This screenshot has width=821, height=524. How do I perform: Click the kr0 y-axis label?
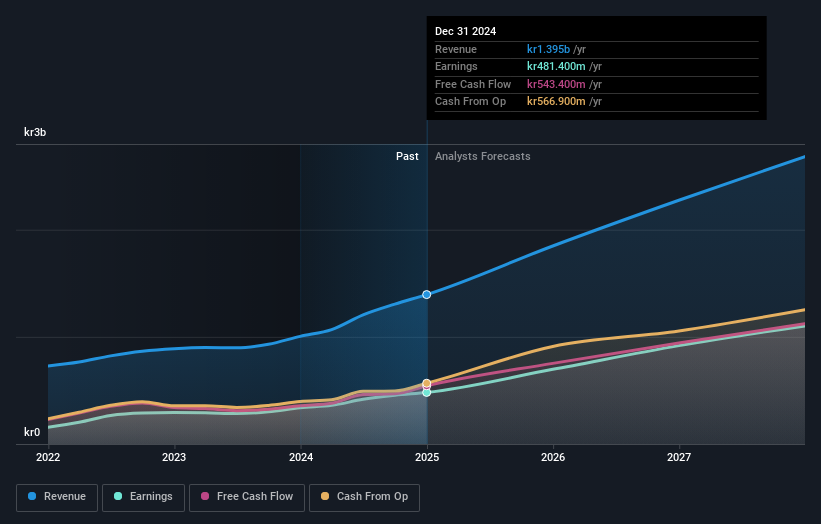pyautogui.click(x=32, y=432)
